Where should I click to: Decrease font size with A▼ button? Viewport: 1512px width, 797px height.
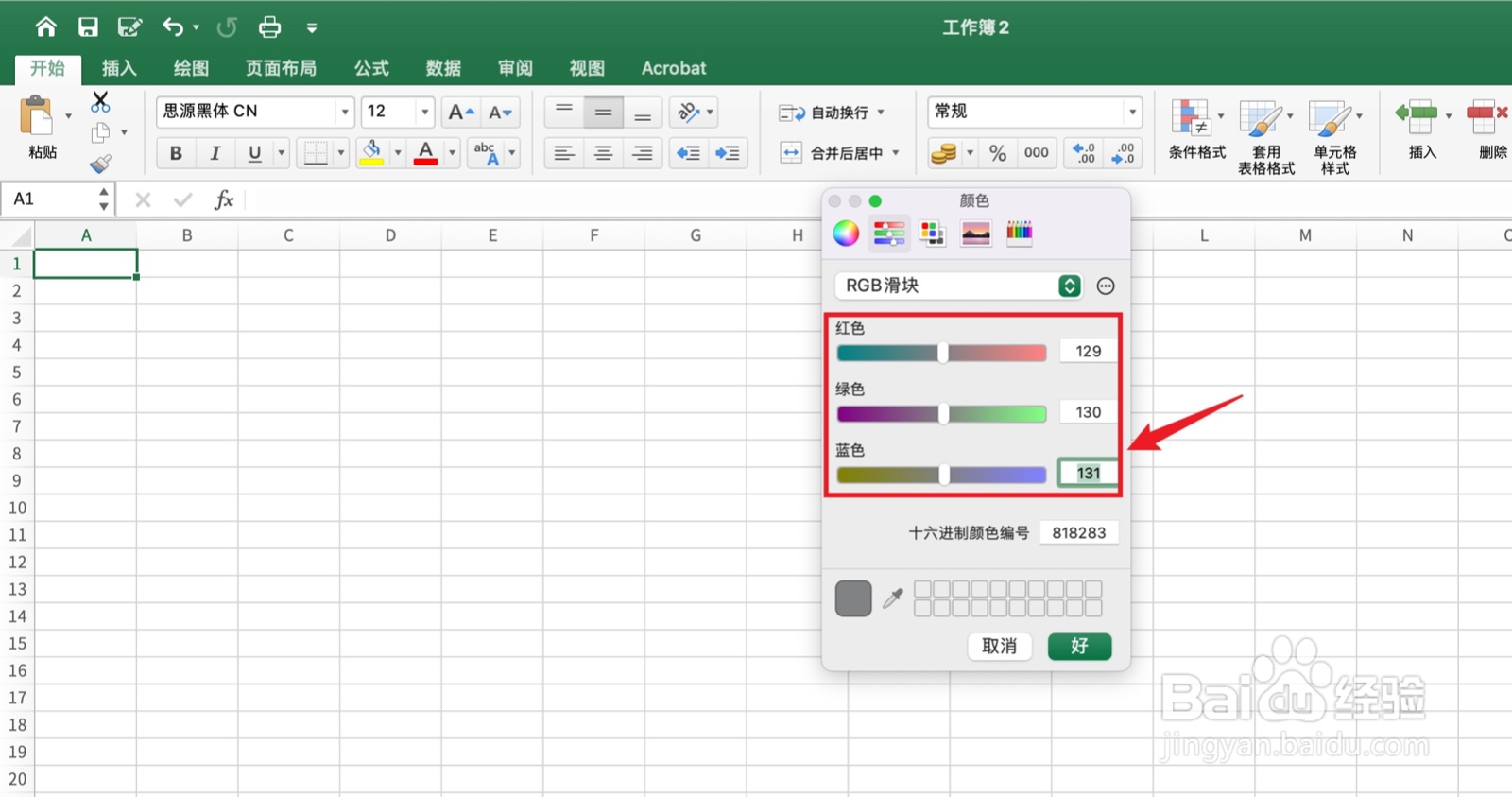pos(501,113)
